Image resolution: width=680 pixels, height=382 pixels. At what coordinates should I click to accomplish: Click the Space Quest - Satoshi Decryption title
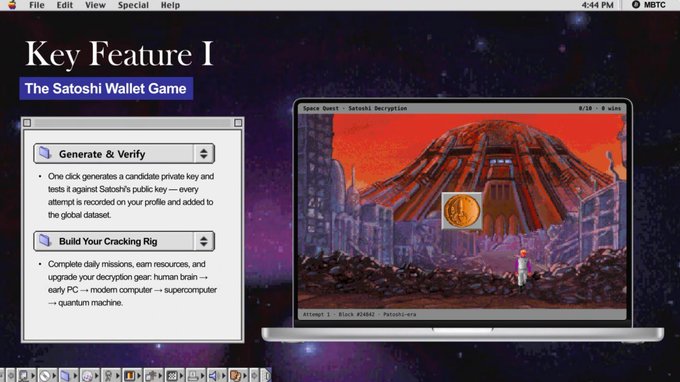(355, 108)
